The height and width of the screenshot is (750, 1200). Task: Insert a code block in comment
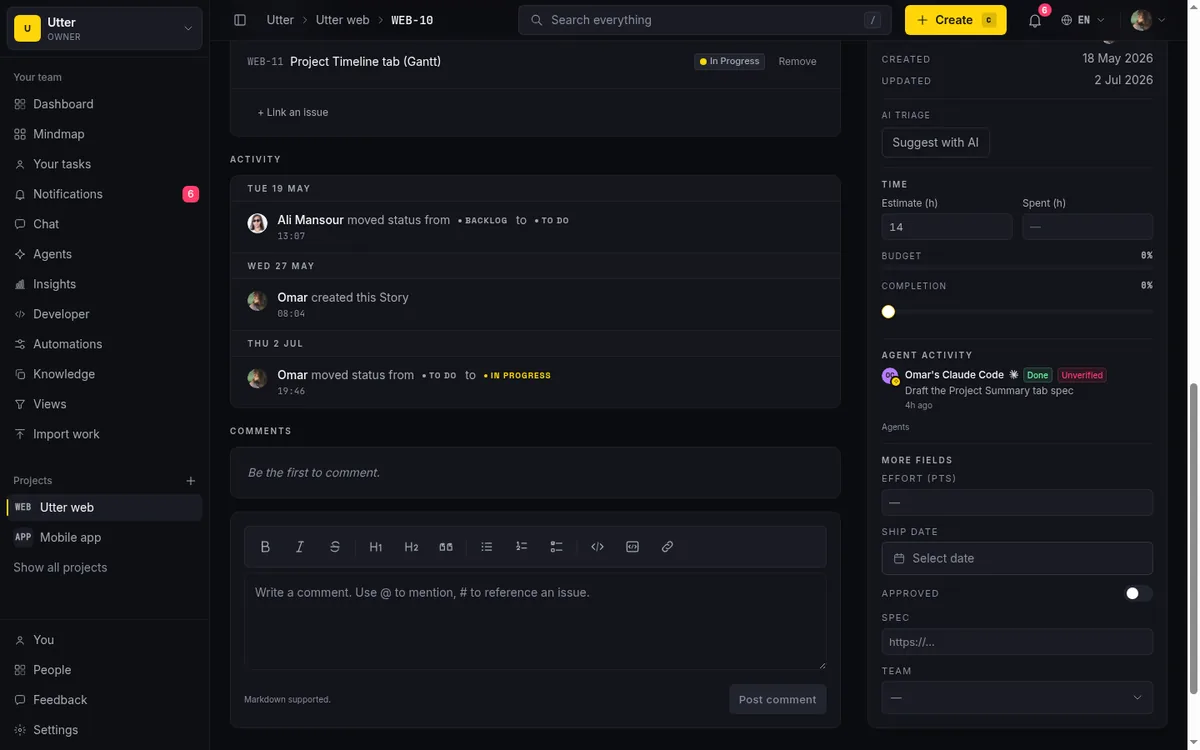click(x=633, y=547)
